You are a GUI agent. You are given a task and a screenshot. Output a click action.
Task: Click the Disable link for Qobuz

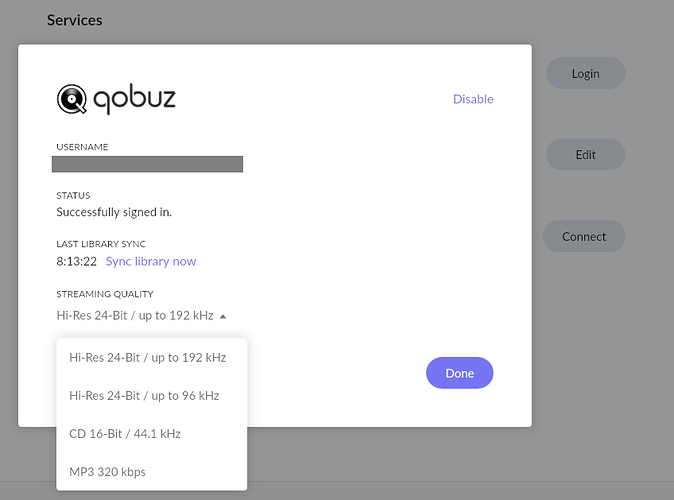(x=473, y=99)
